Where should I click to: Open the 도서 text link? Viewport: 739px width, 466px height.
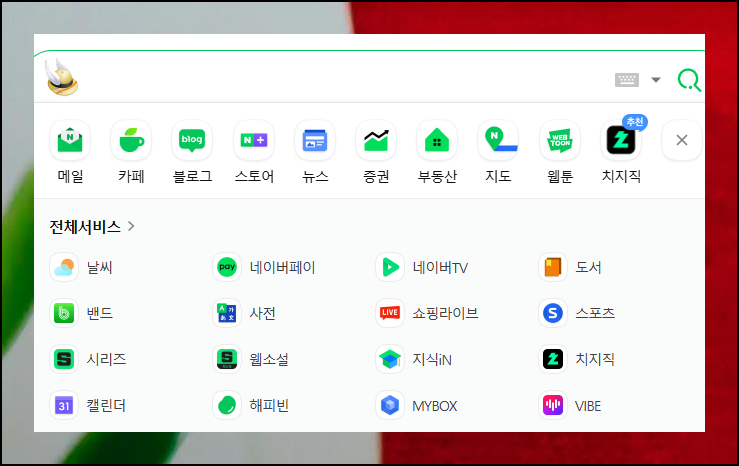[588, 268]
